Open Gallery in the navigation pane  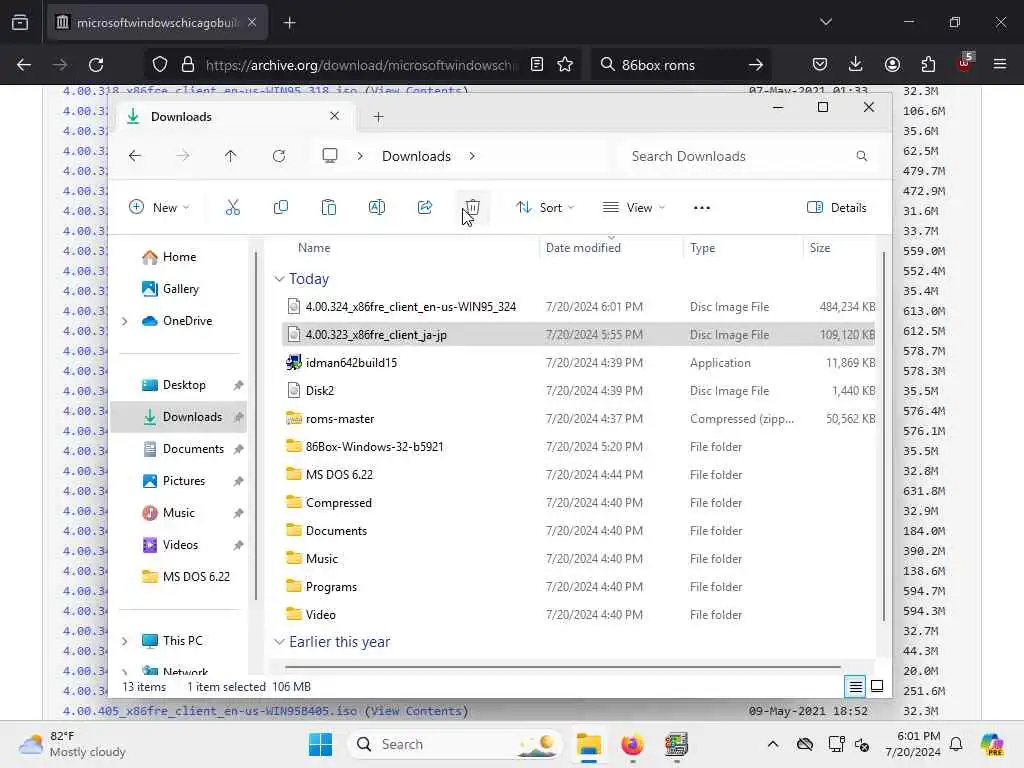click(180, 289)
